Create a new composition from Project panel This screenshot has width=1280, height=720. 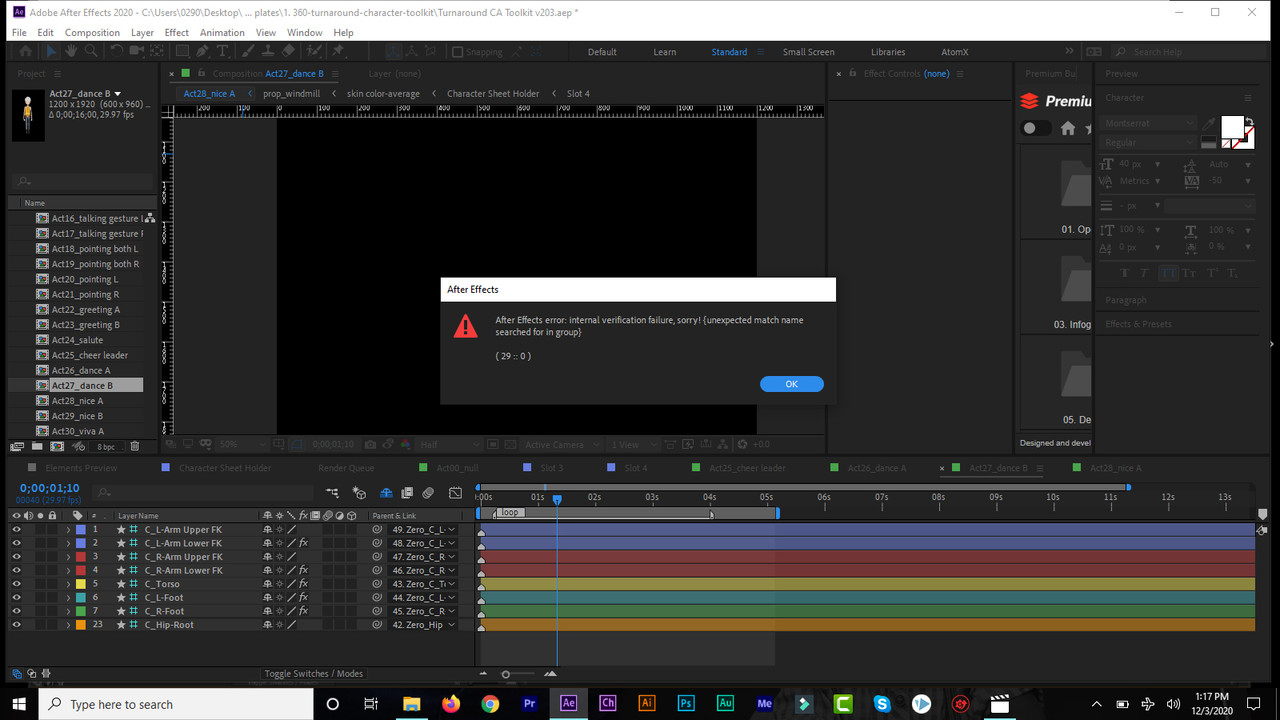[x=57, y=446]
